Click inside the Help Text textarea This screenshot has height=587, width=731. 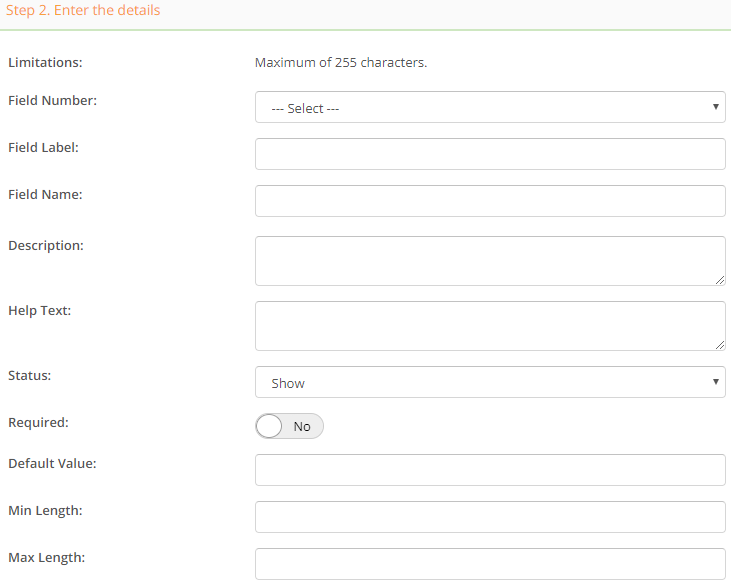pyautogui.click(x=490, y=326)
